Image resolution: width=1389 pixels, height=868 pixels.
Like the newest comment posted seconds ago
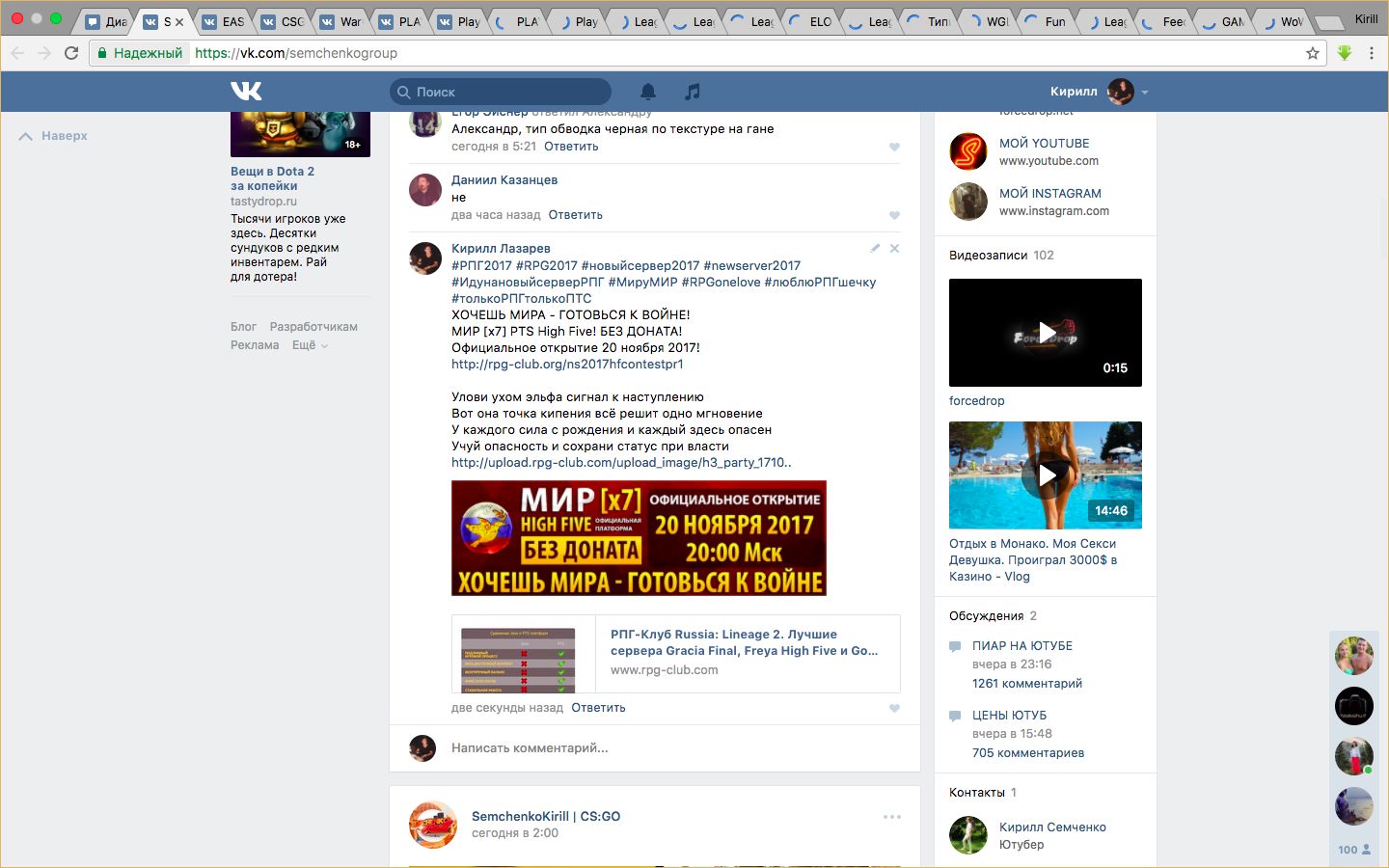894,709
